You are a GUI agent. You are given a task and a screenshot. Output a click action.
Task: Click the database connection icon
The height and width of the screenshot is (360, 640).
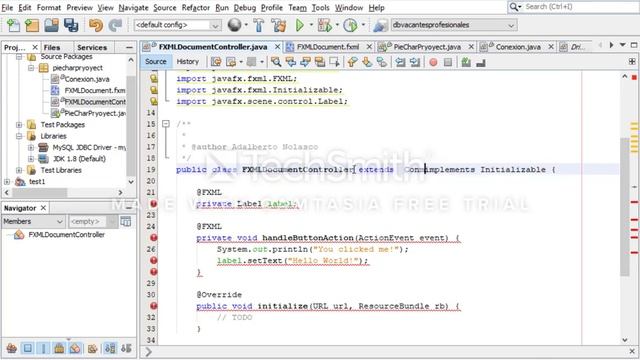(380, 25)
